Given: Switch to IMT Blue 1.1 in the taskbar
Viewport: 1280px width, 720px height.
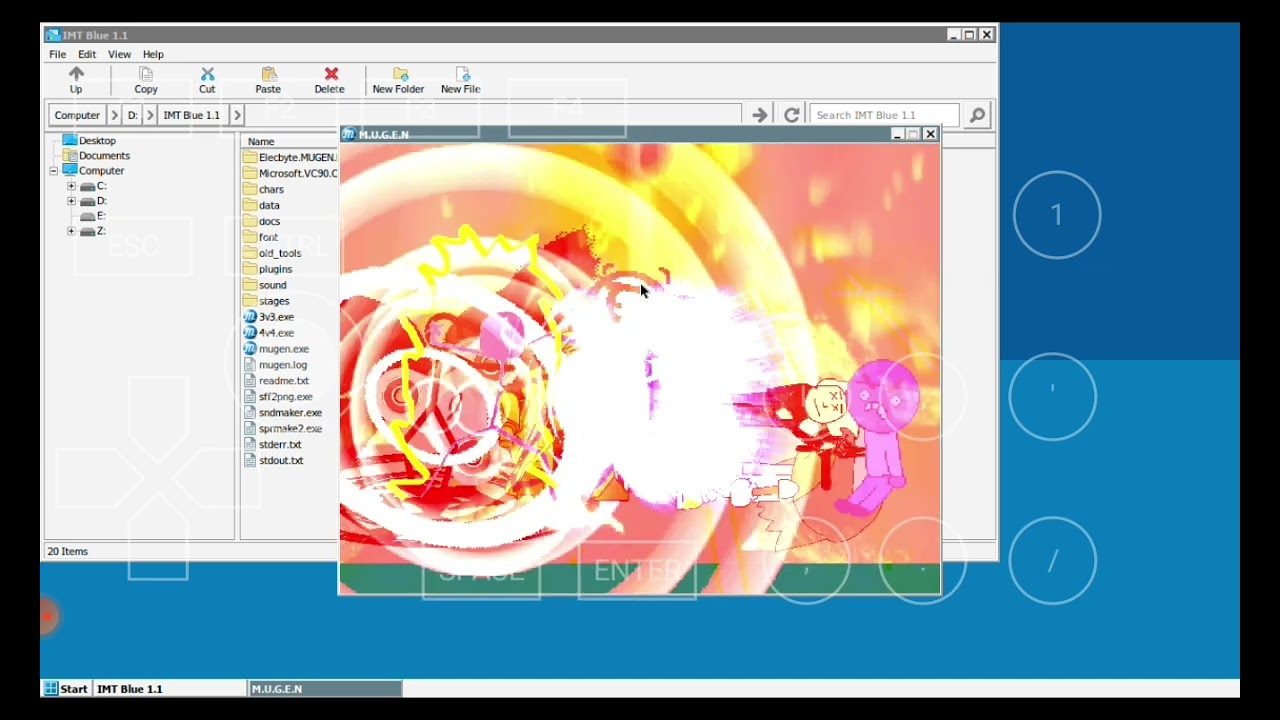Looking at the screenshot, I should pos(169,689).
